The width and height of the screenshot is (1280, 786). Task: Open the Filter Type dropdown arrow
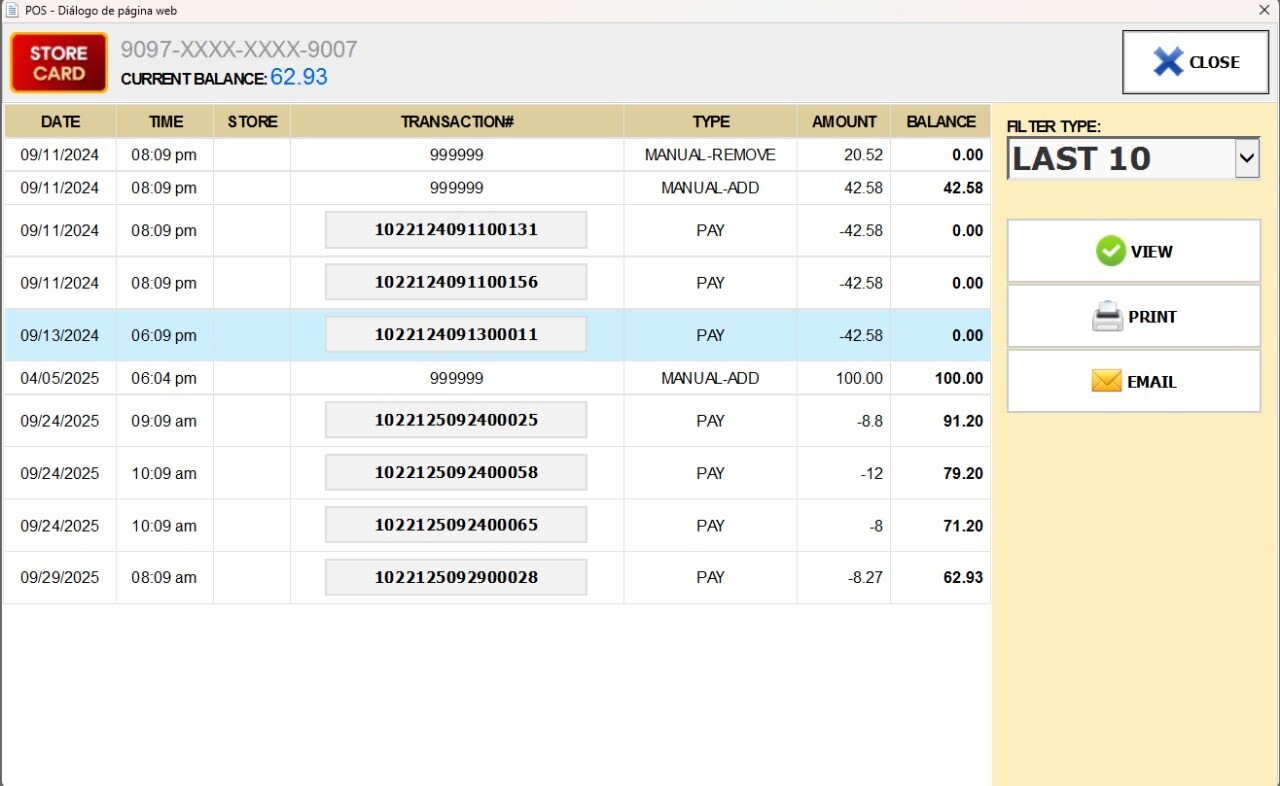(x=1246, y=158)
